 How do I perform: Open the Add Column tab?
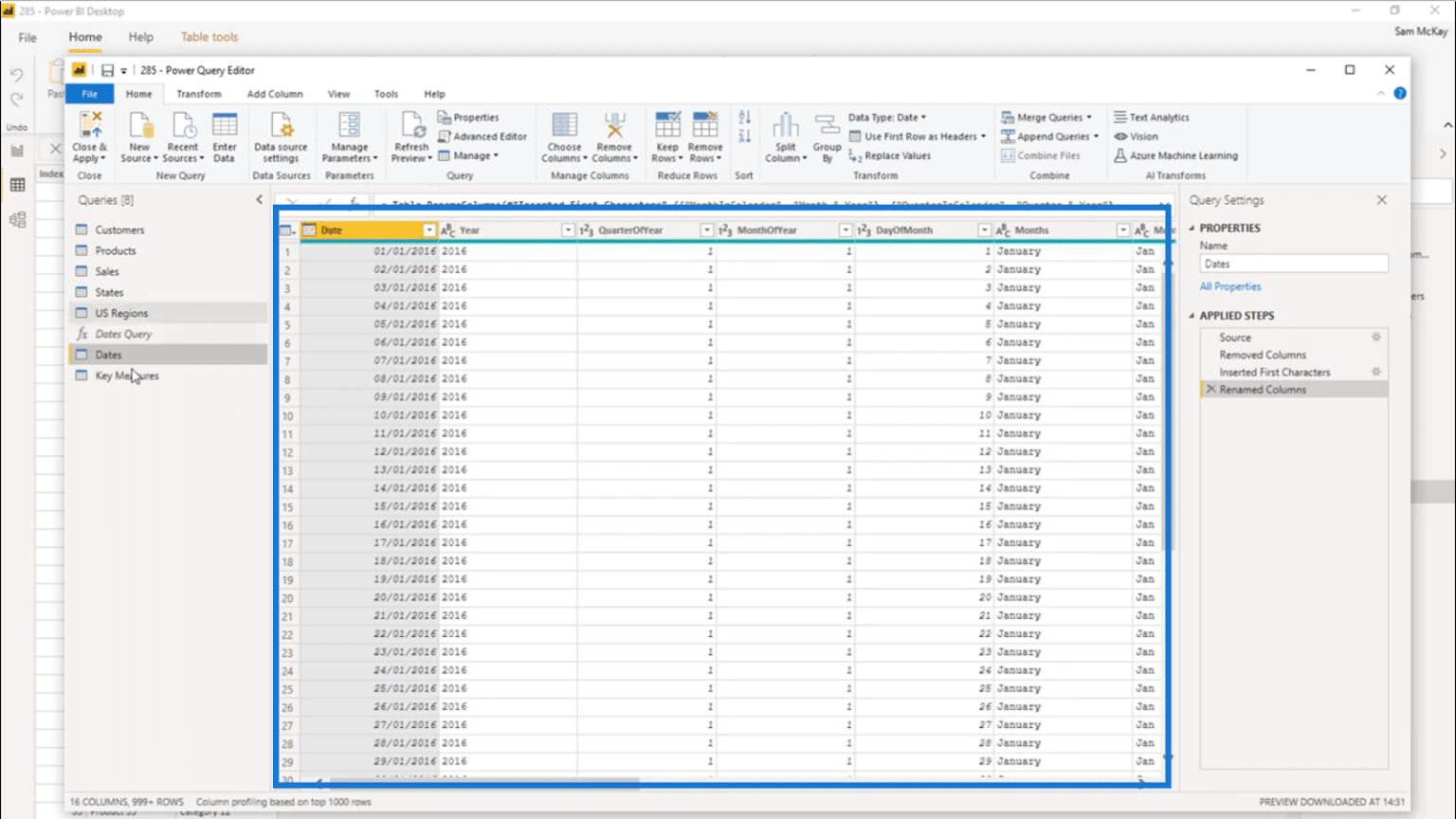coord(275,94)
